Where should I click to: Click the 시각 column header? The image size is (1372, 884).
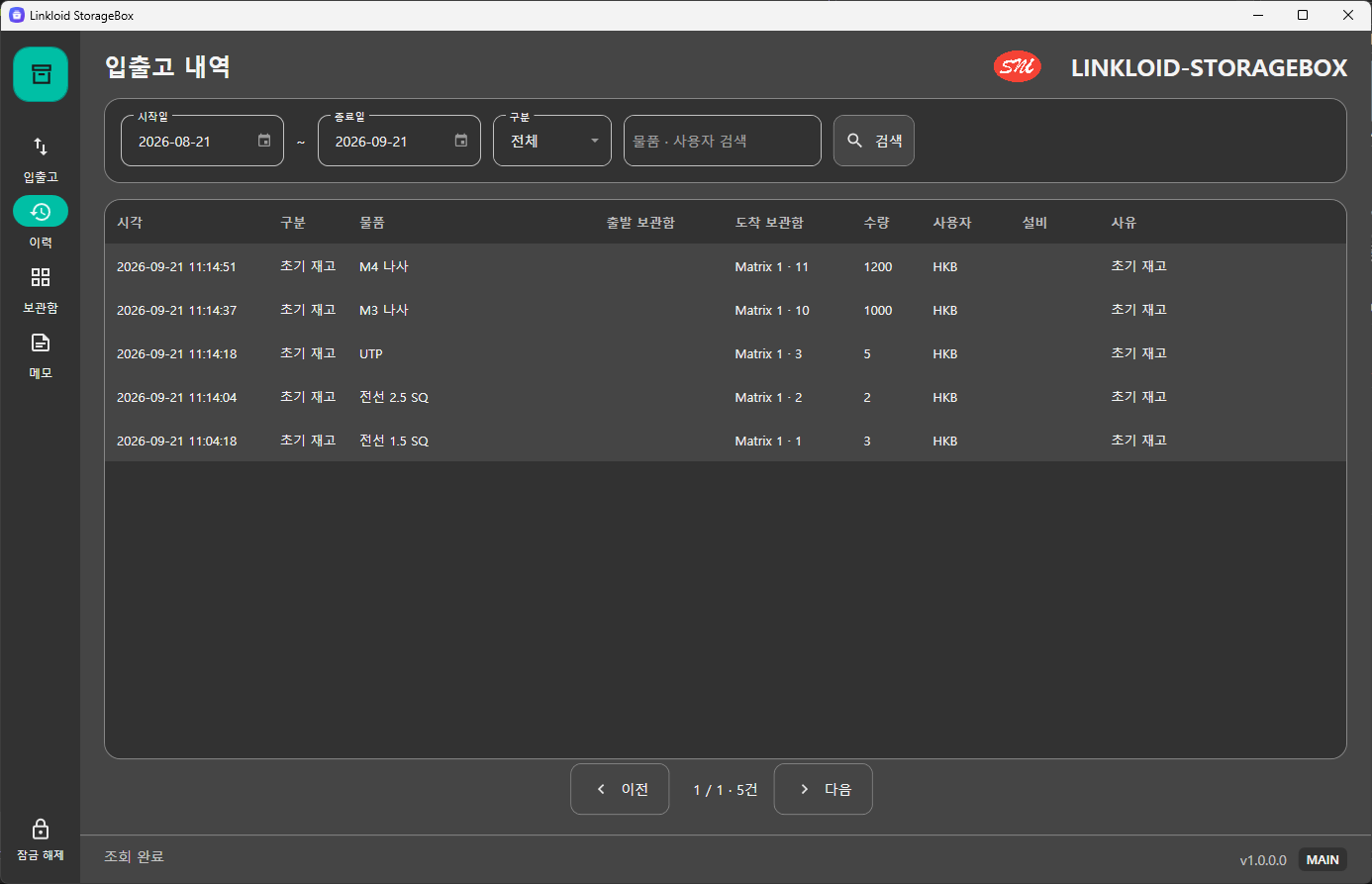pos(130,223)
